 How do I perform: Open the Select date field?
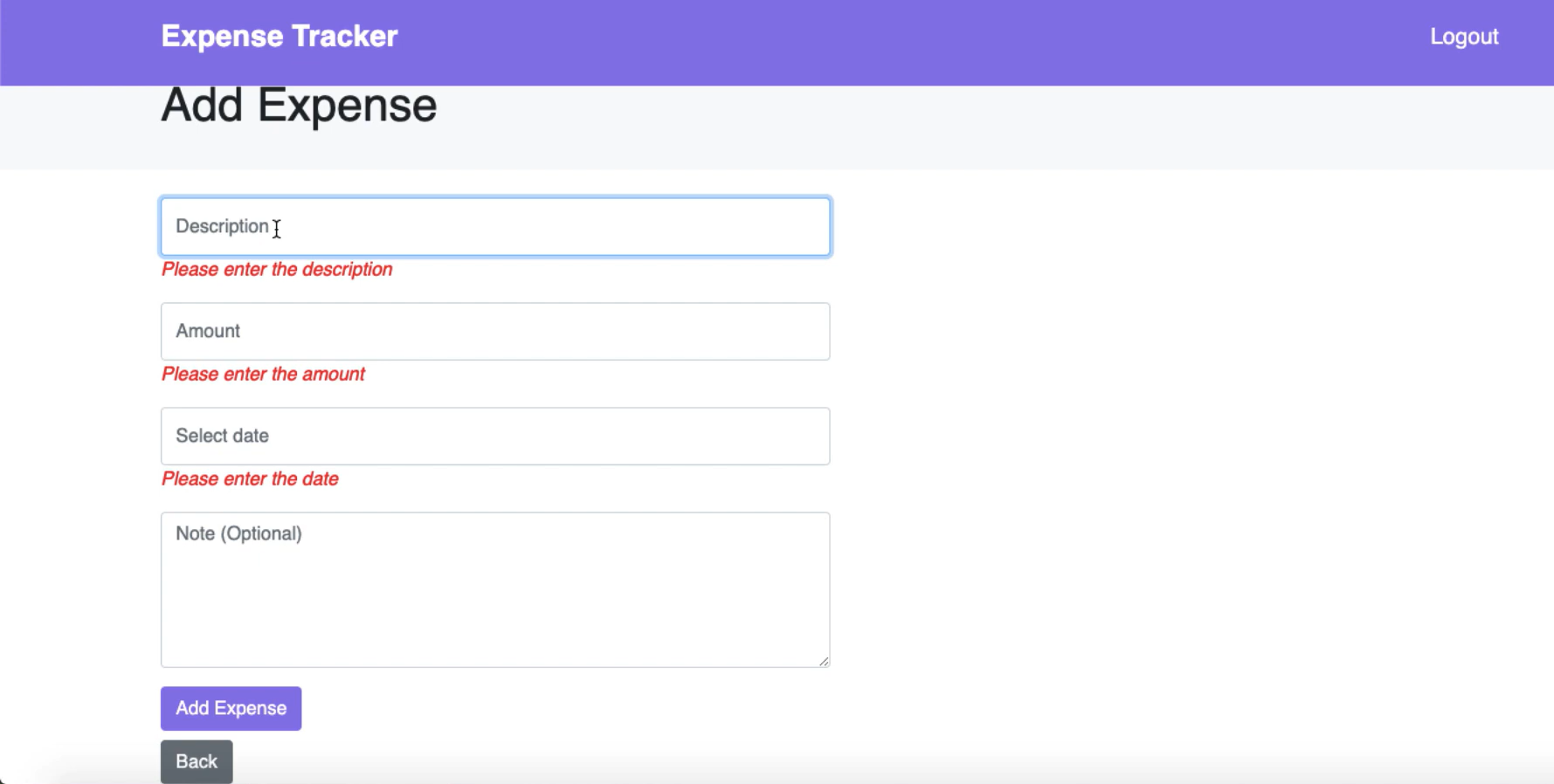click(494, 436)
